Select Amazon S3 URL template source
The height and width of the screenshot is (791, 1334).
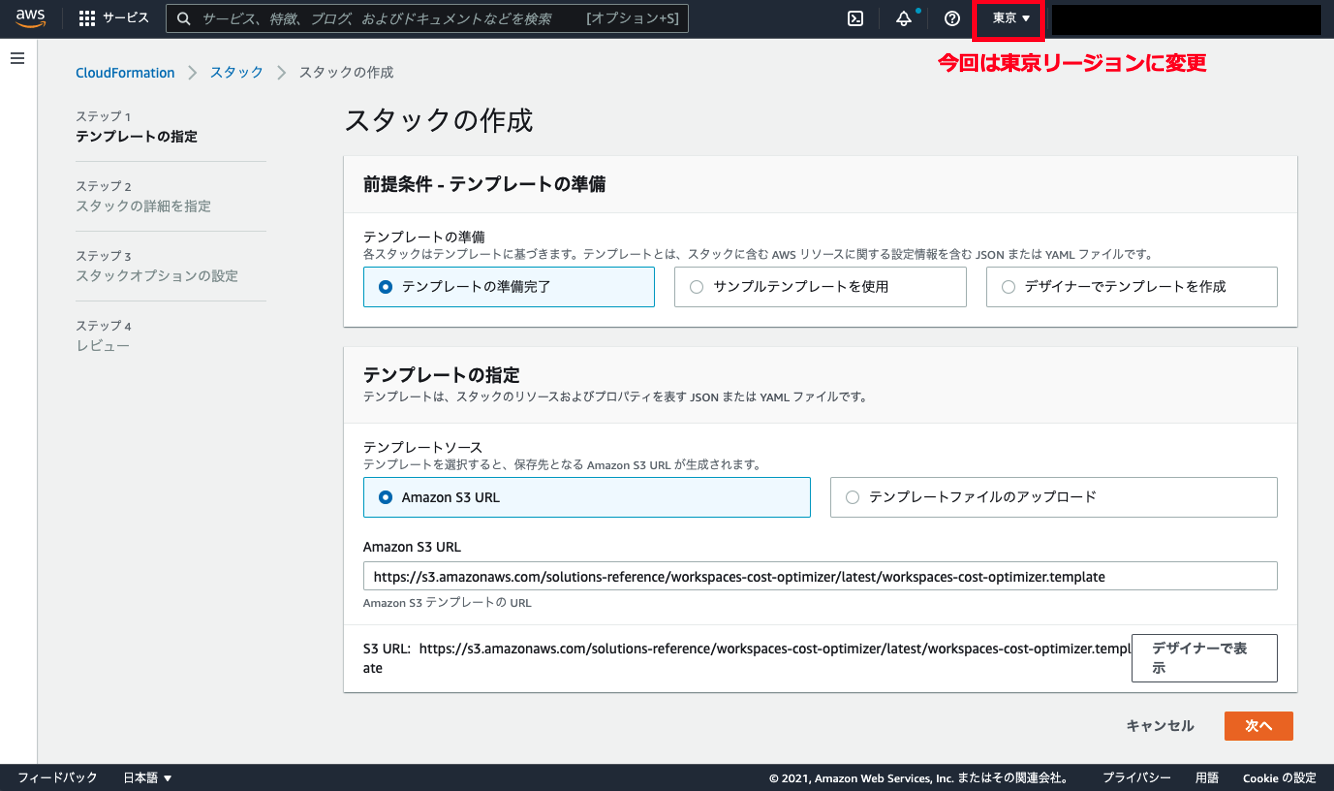587,497
